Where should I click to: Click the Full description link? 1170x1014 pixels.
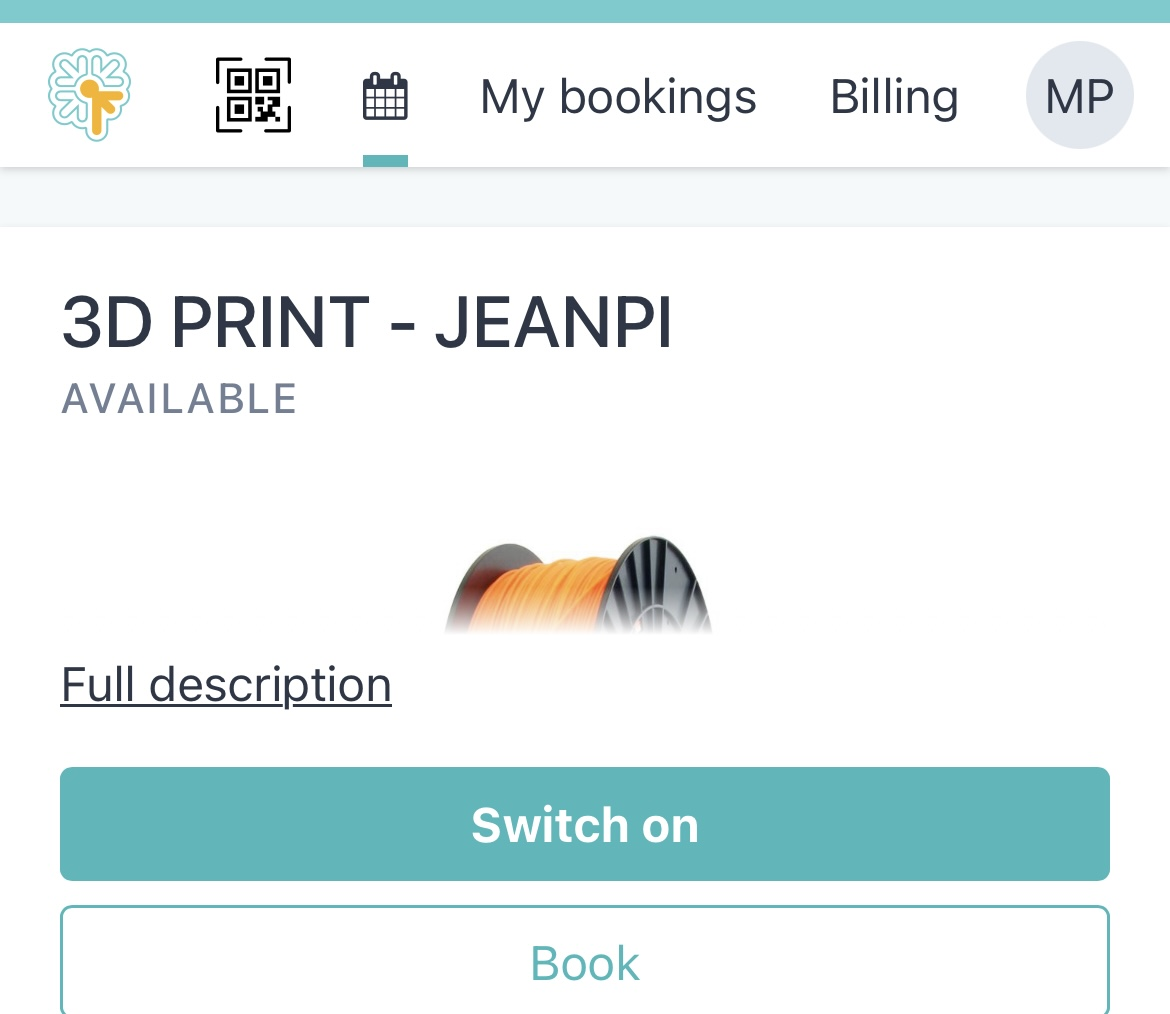[226, 684]
